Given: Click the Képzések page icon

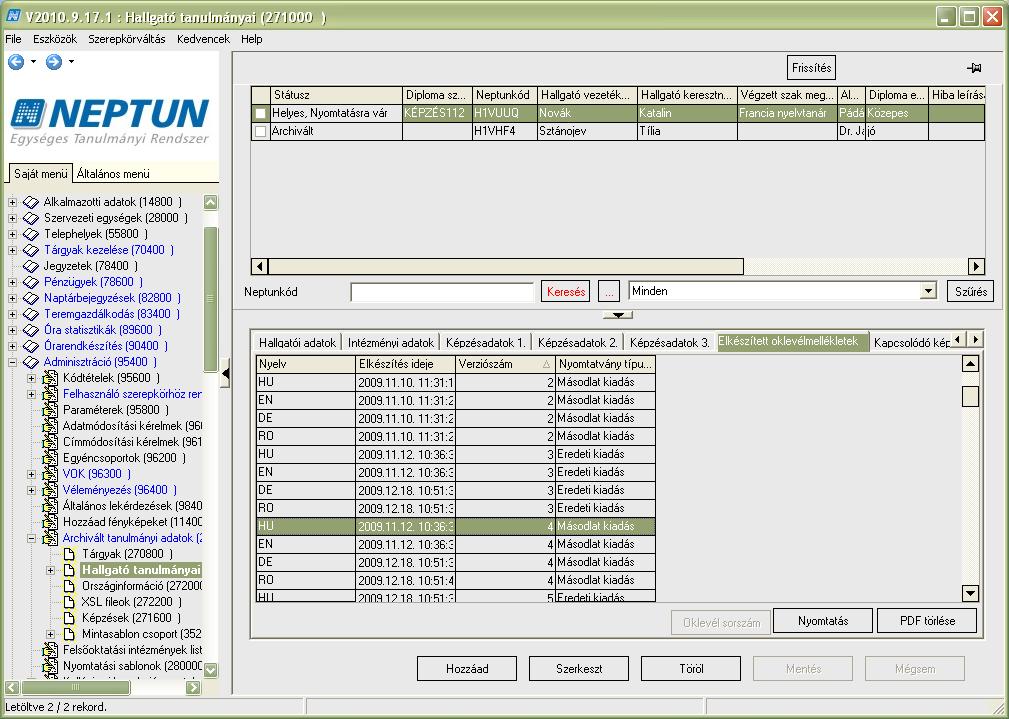Looking at the screenshot, I should (69, 618).
